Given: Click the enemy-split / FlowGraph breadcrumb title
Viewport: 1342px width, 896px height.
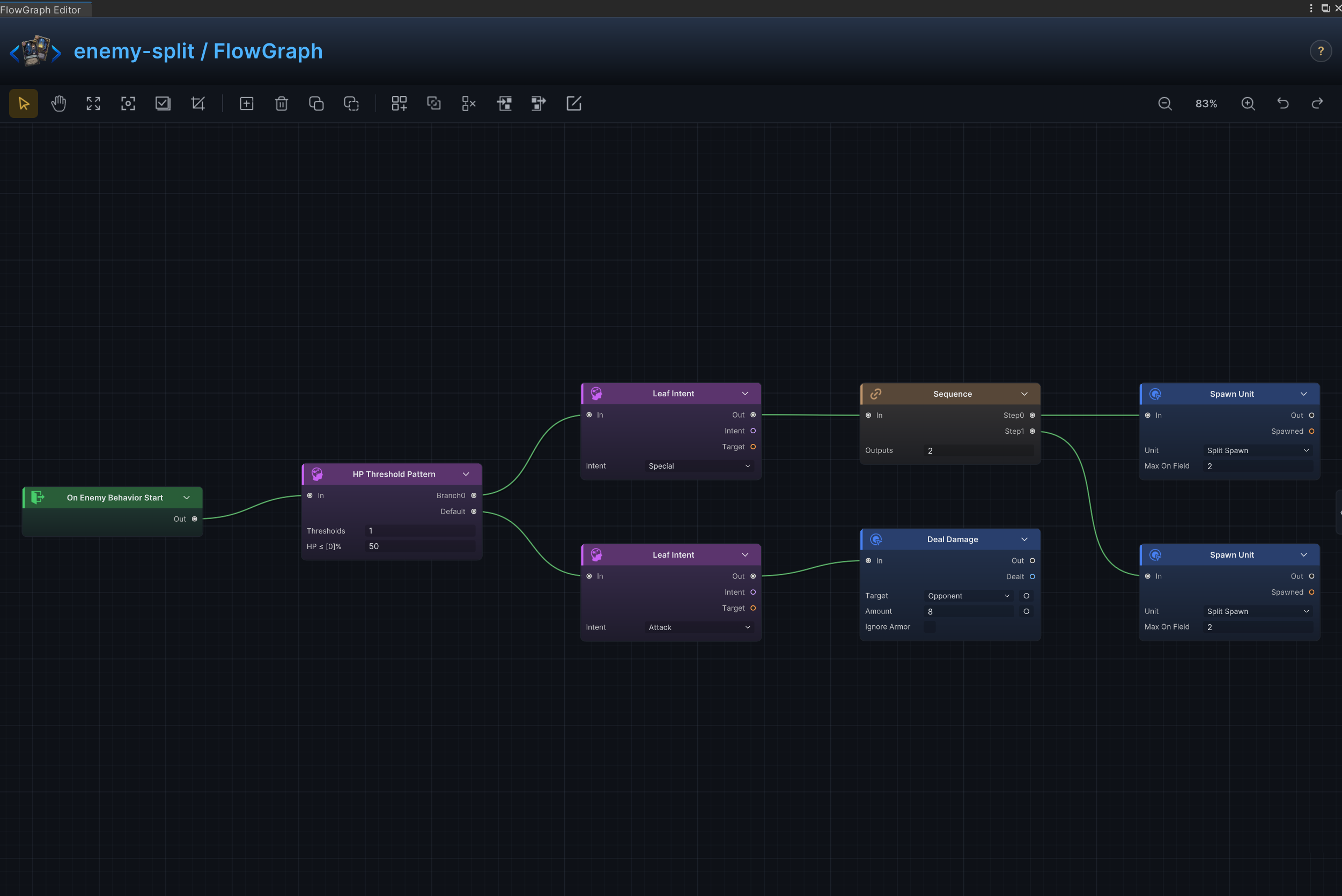Looking at the screenshot, I should point(198,51).
